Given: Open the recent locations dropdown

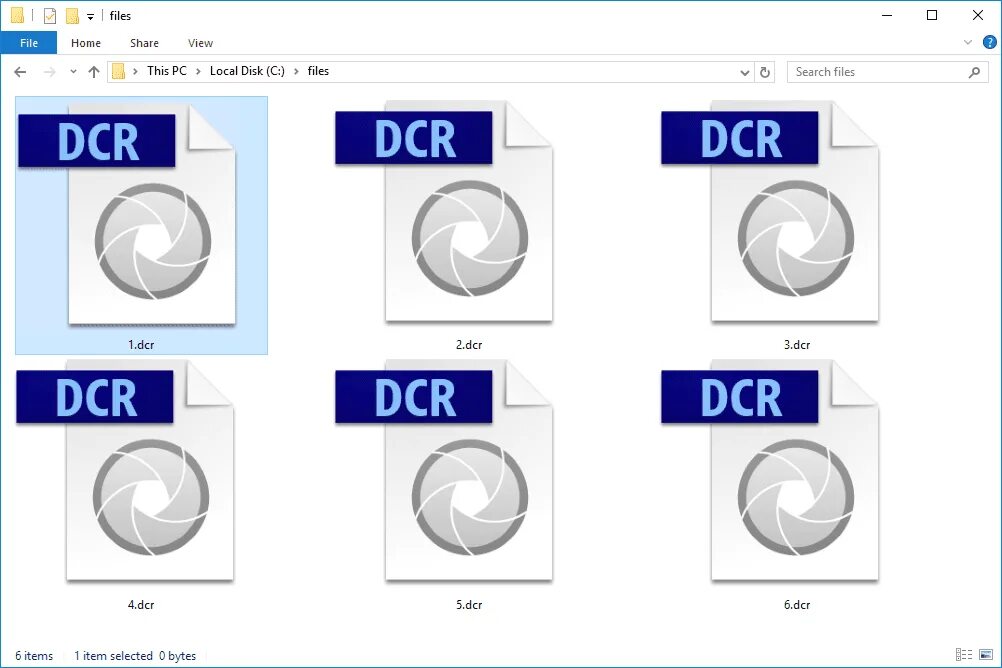Looking at the screenshot, I should (73, 72).
